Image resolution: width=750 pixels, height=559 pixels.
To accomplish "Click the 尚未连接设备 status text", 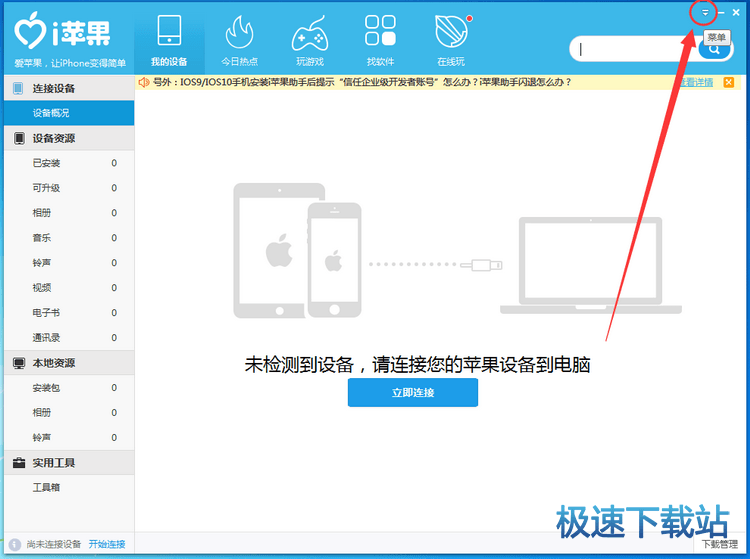I will point(54,544).
